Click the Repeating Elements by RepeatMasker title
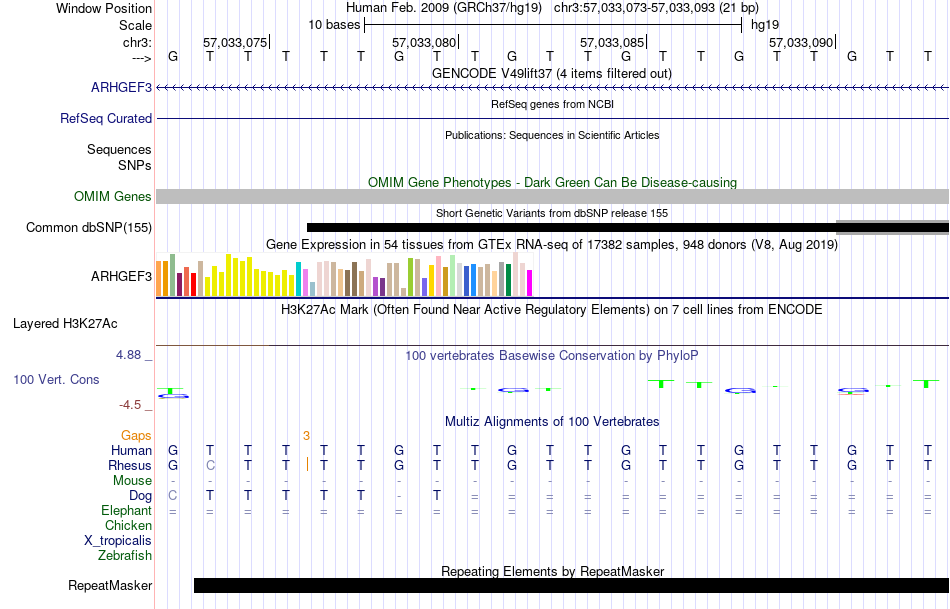 tap(552, 571)
